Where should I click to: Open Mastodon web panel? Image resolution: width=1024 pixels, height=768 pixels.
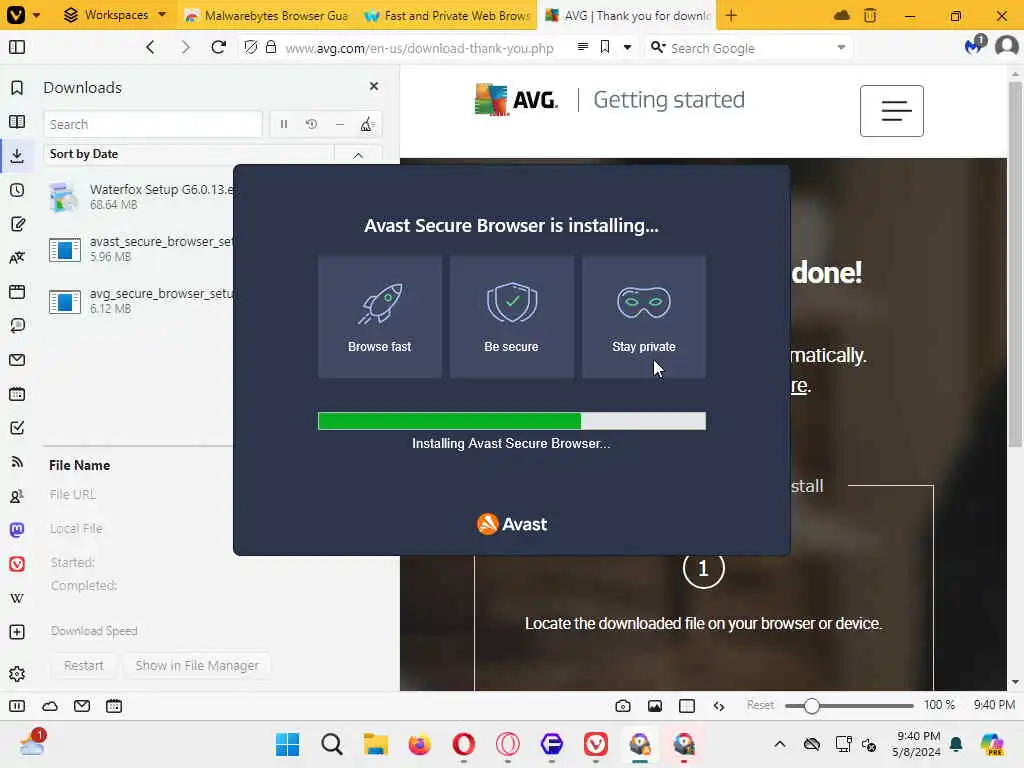pyautogui.click(x=17, y=530)
